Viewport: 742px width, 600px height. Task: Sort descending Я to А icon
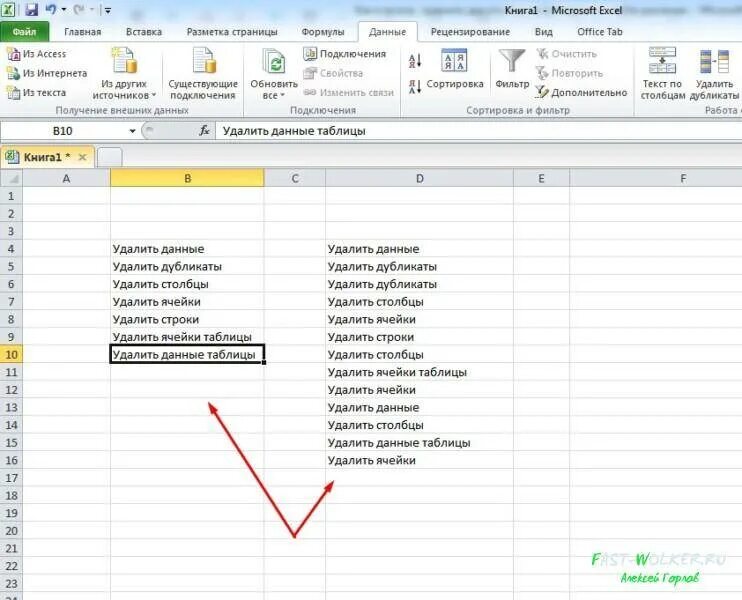tap(415, 87)
